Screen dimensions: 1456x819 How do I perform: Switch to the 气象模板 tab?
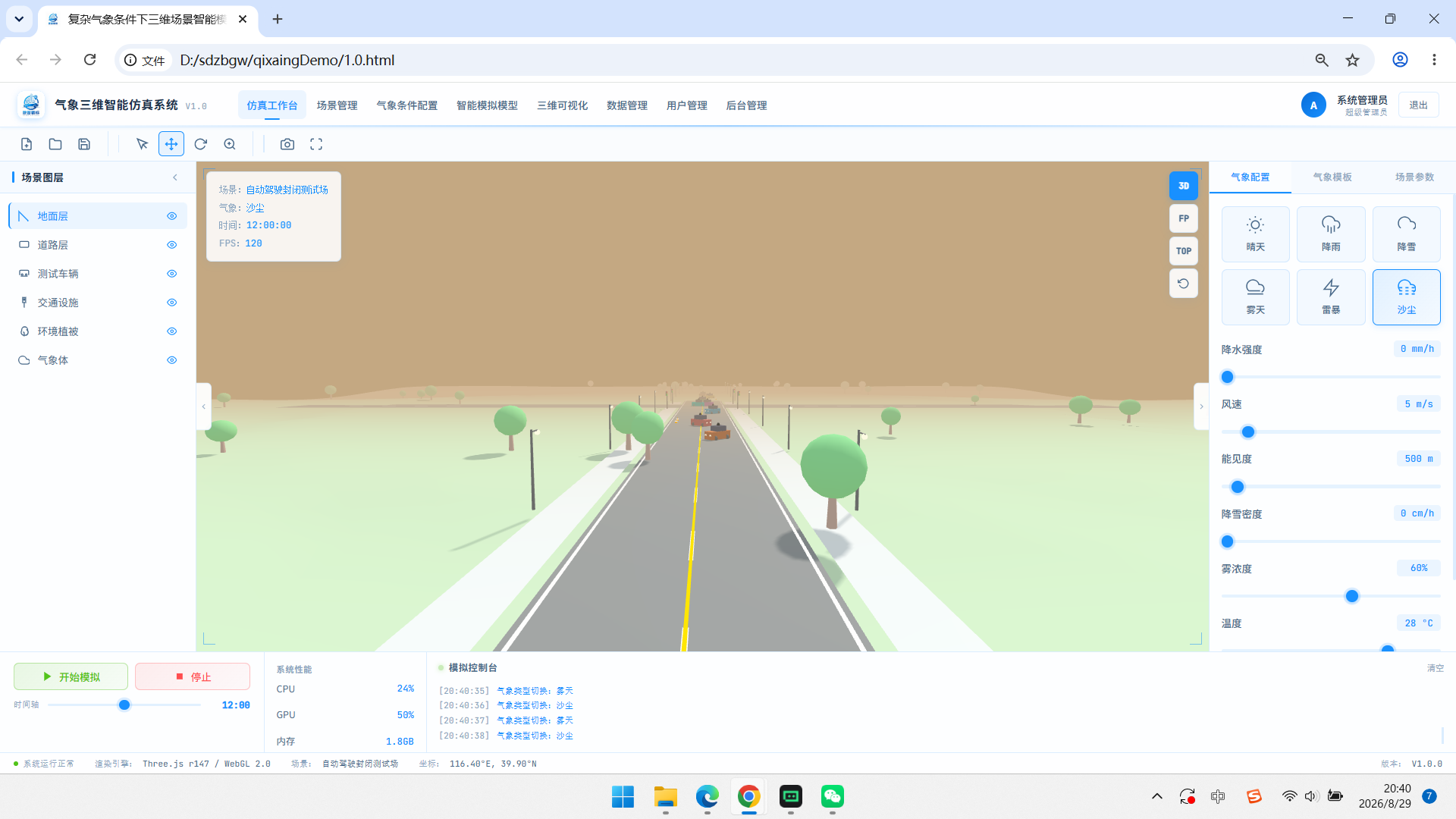[x=1332, y=177]
